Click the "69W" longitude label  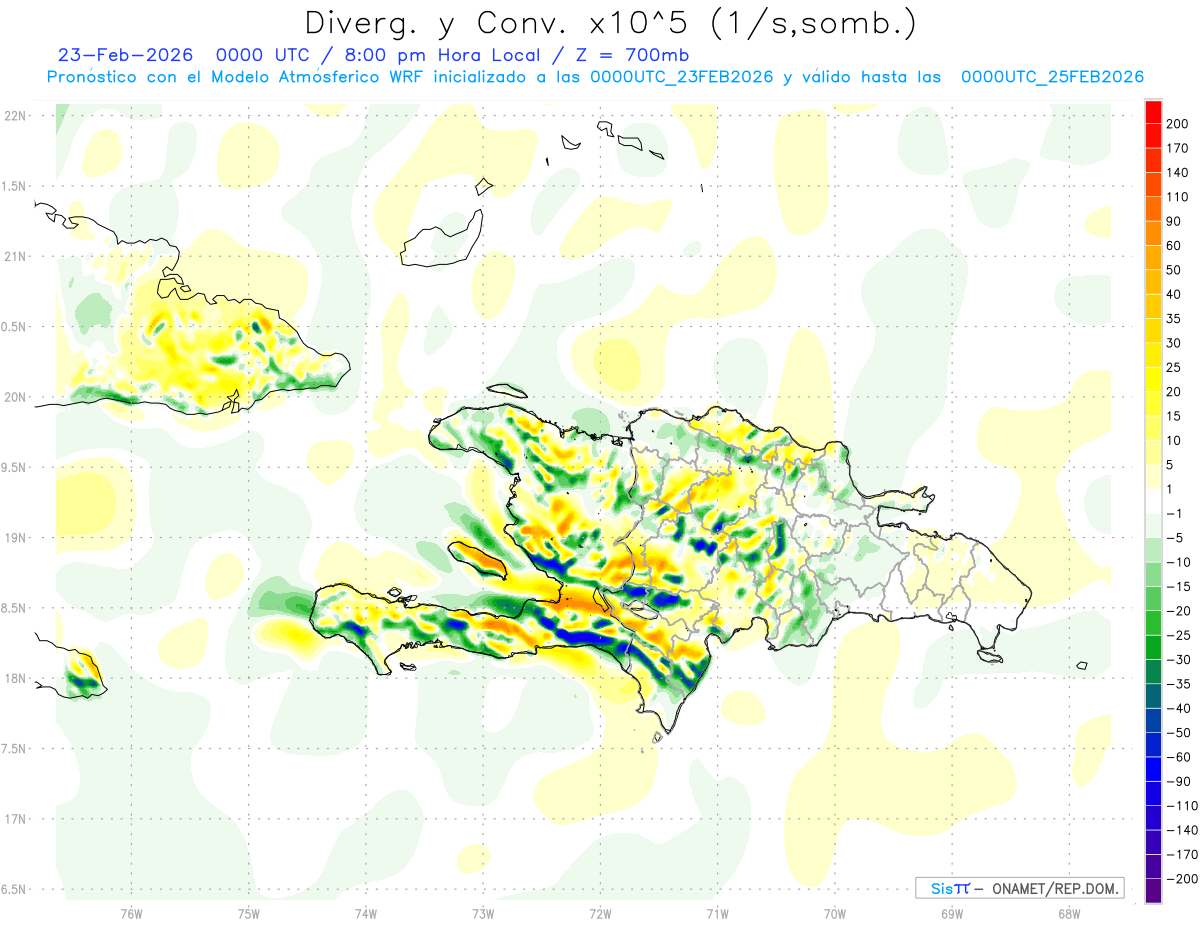pos(952,913)
